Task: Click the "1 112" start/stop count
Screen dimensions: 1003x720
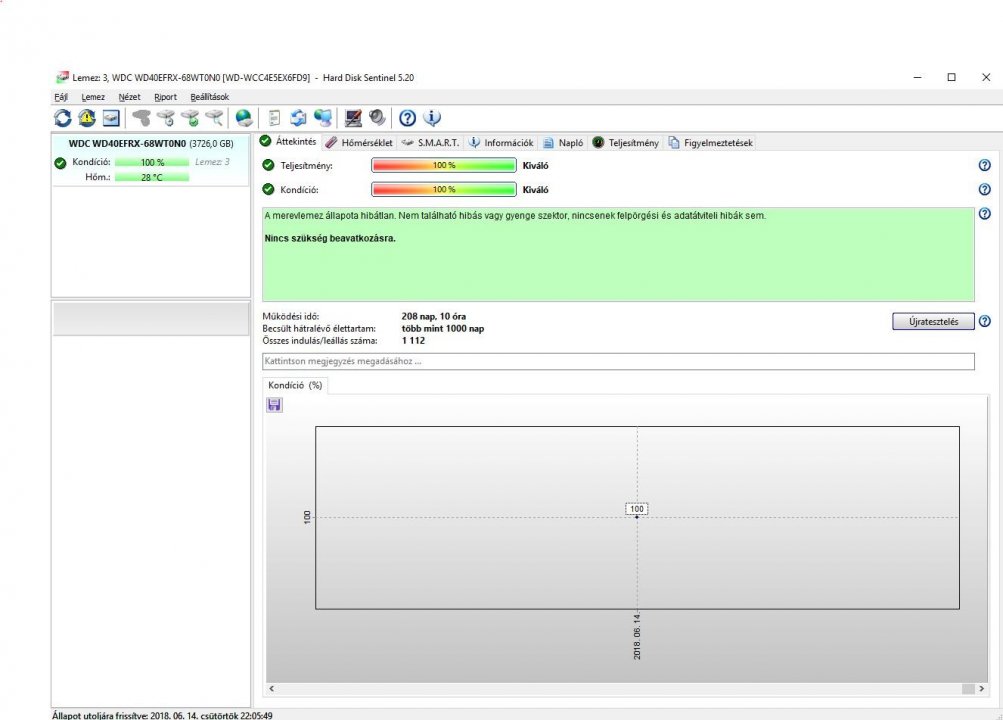Action: coord(413,340)
